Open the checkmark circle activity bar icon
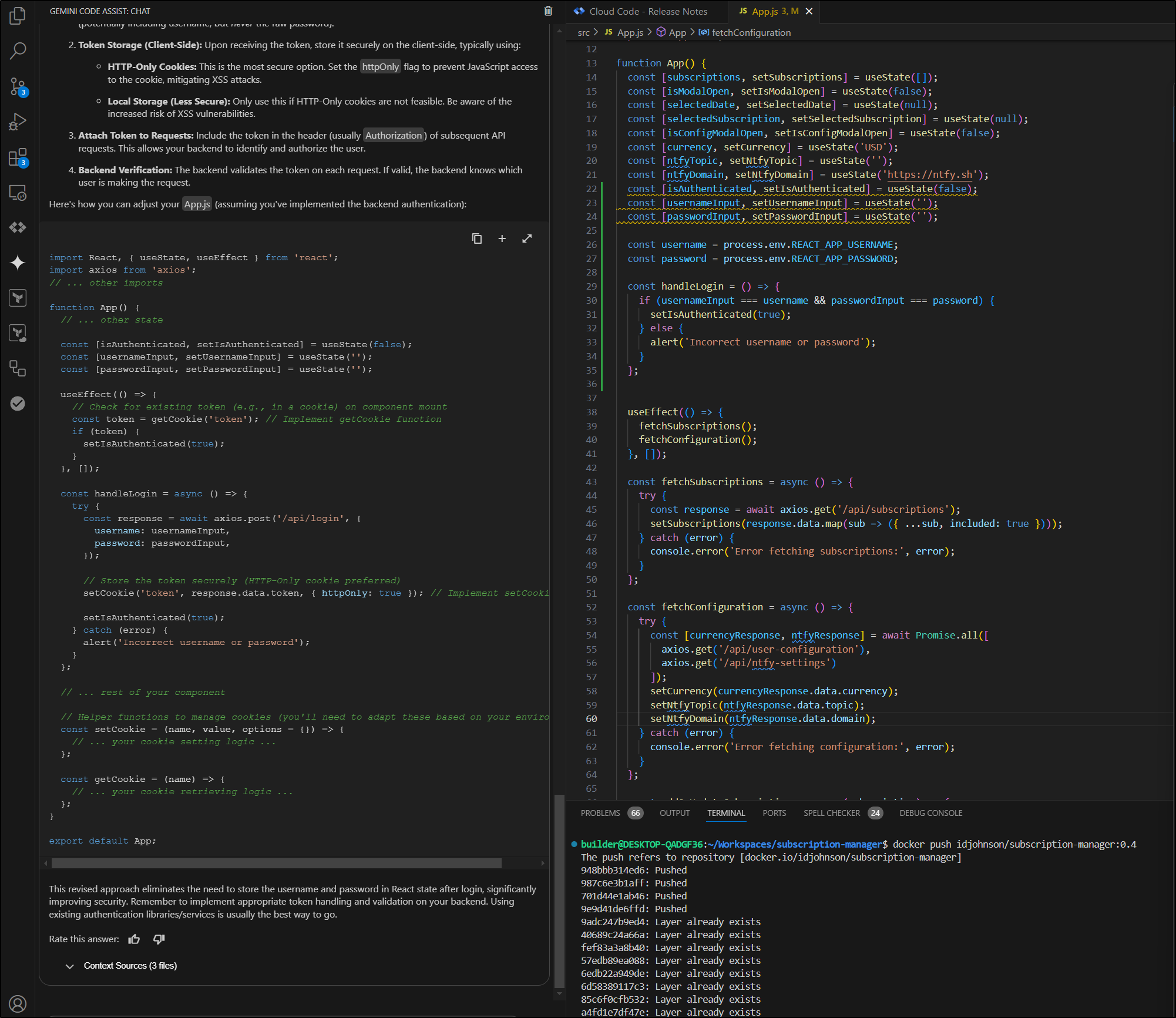This screenshot has height=1018, width=1176. click(x=18, y=404)
